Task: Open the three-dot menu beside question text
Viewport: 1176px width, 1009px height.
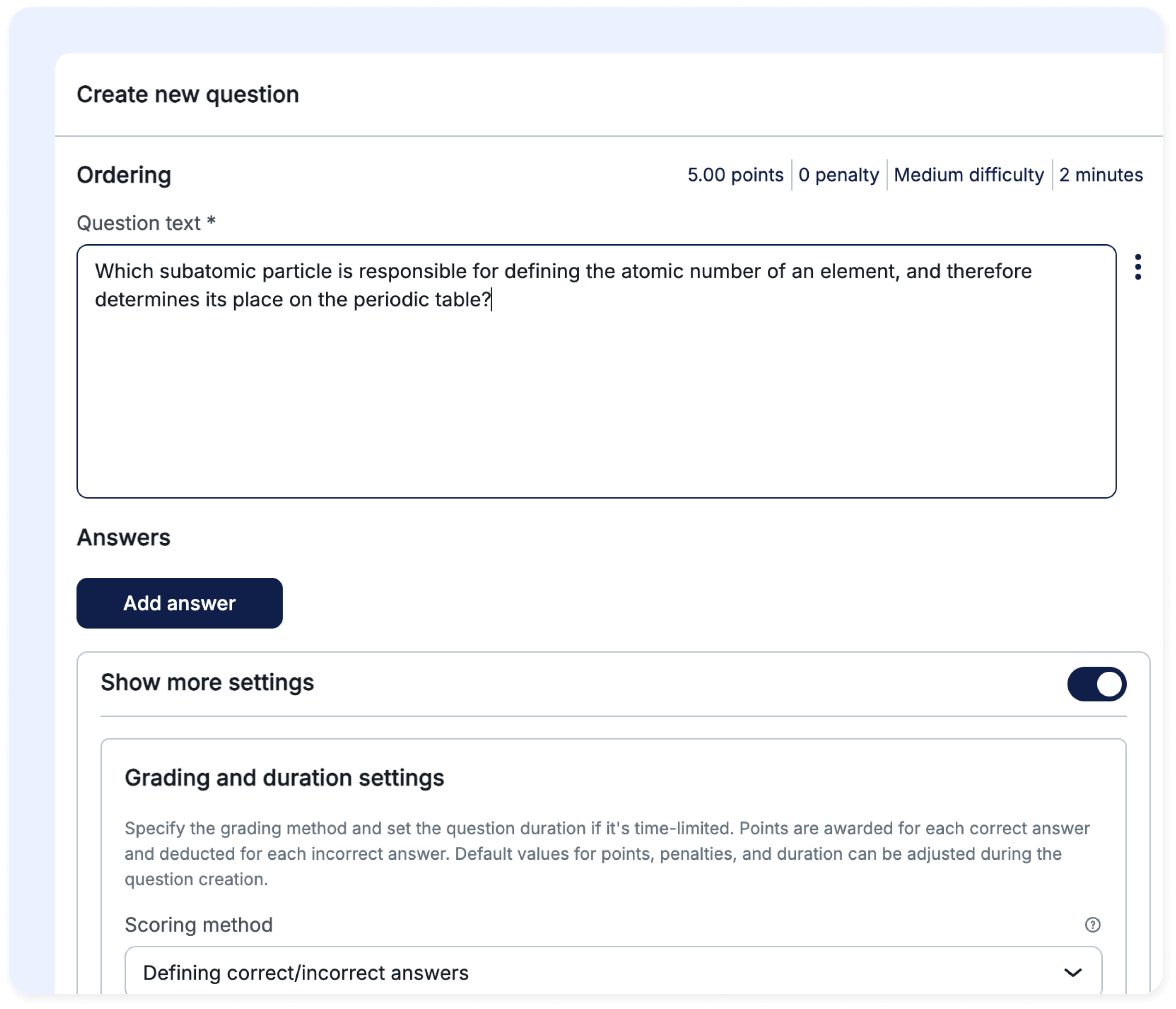Action: (1137, 267)
